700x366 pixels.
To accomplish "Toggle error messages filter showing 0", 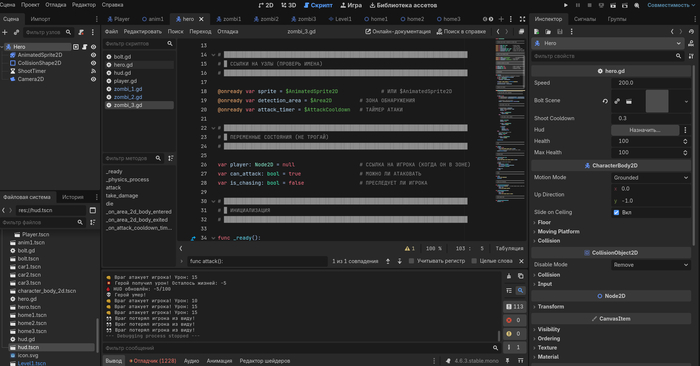I will [514, 320].
